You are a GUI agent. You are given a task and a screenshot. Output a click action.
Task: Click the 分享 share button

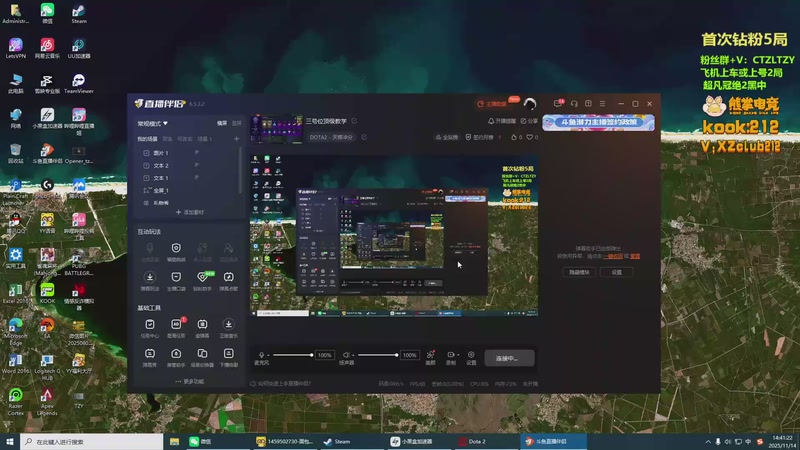[529, 121]
